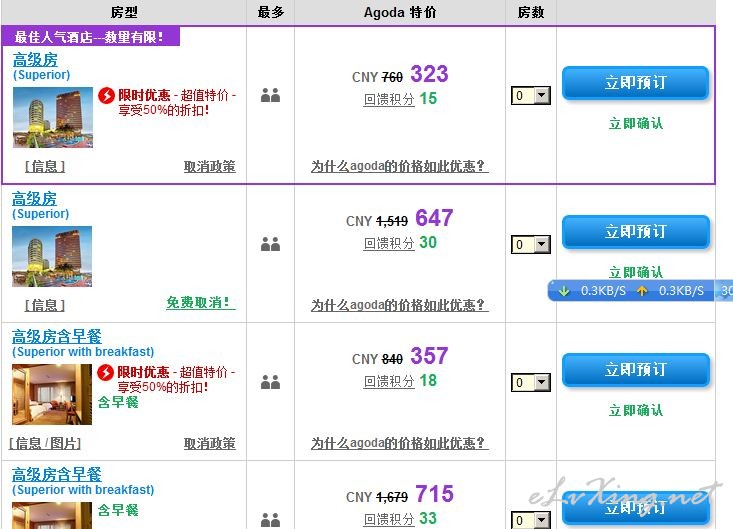Click hotel exterior thumbnail in first Superior row
This screenshot has height=529, width=733.
pyautogui.click(x=53, y=117)
